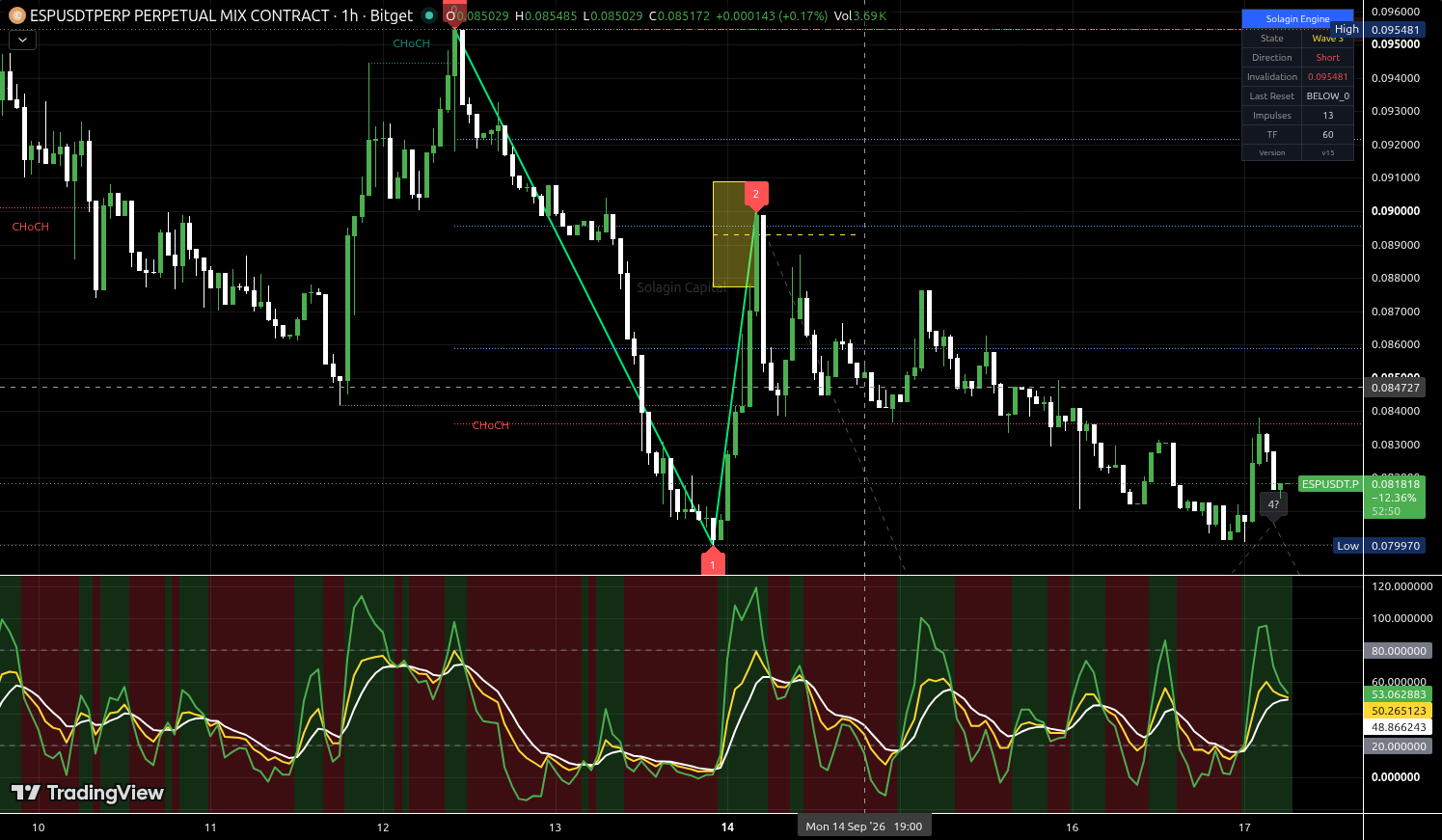
Task: Click the 20.000000 lower level label
Action: [1399, 746]
